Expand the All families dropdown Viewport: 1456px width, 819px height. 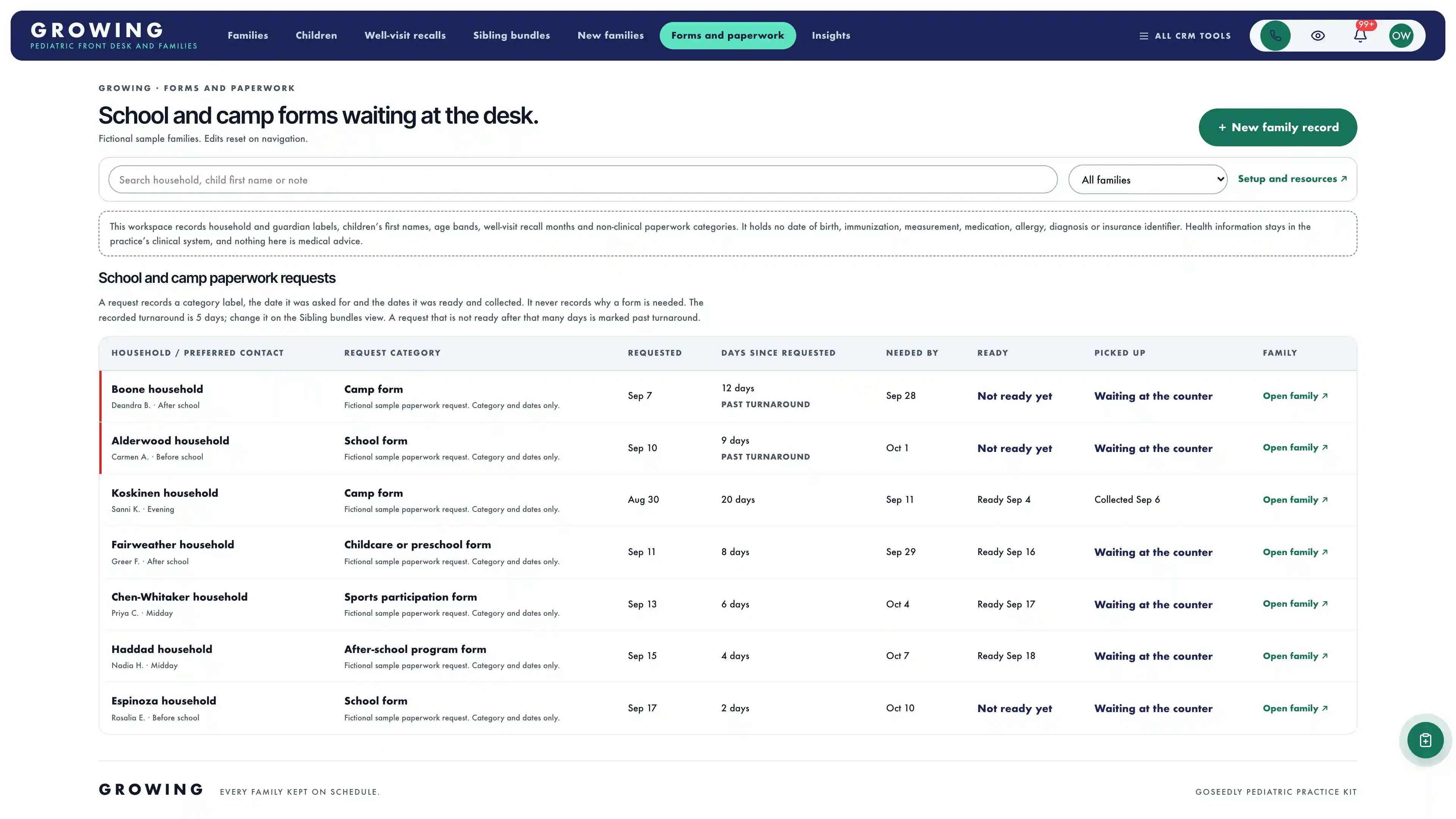click(1147, 180)
